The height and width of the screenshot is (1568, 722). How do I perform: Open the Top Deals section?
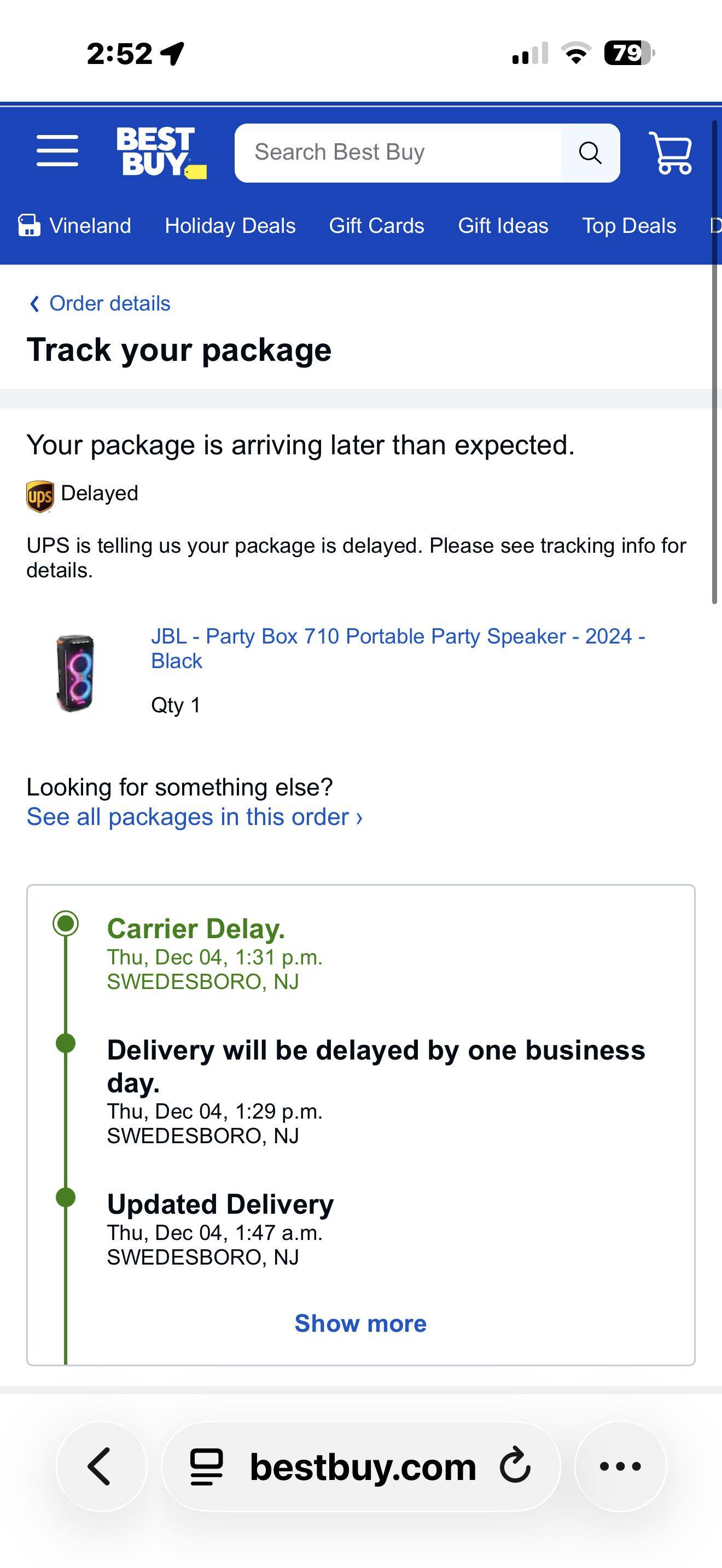coord(629,225)
